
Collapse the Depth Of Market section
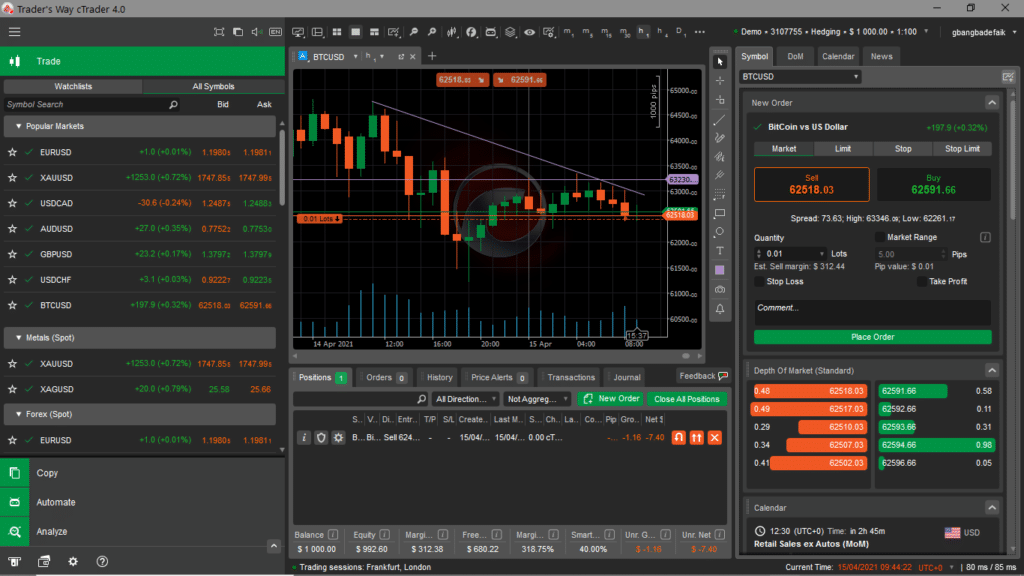coord(991,370)
